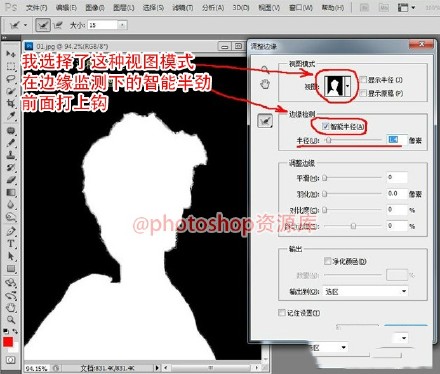Pick the Horizontal Type tool
Screen dimensions: 440x374
11,244
